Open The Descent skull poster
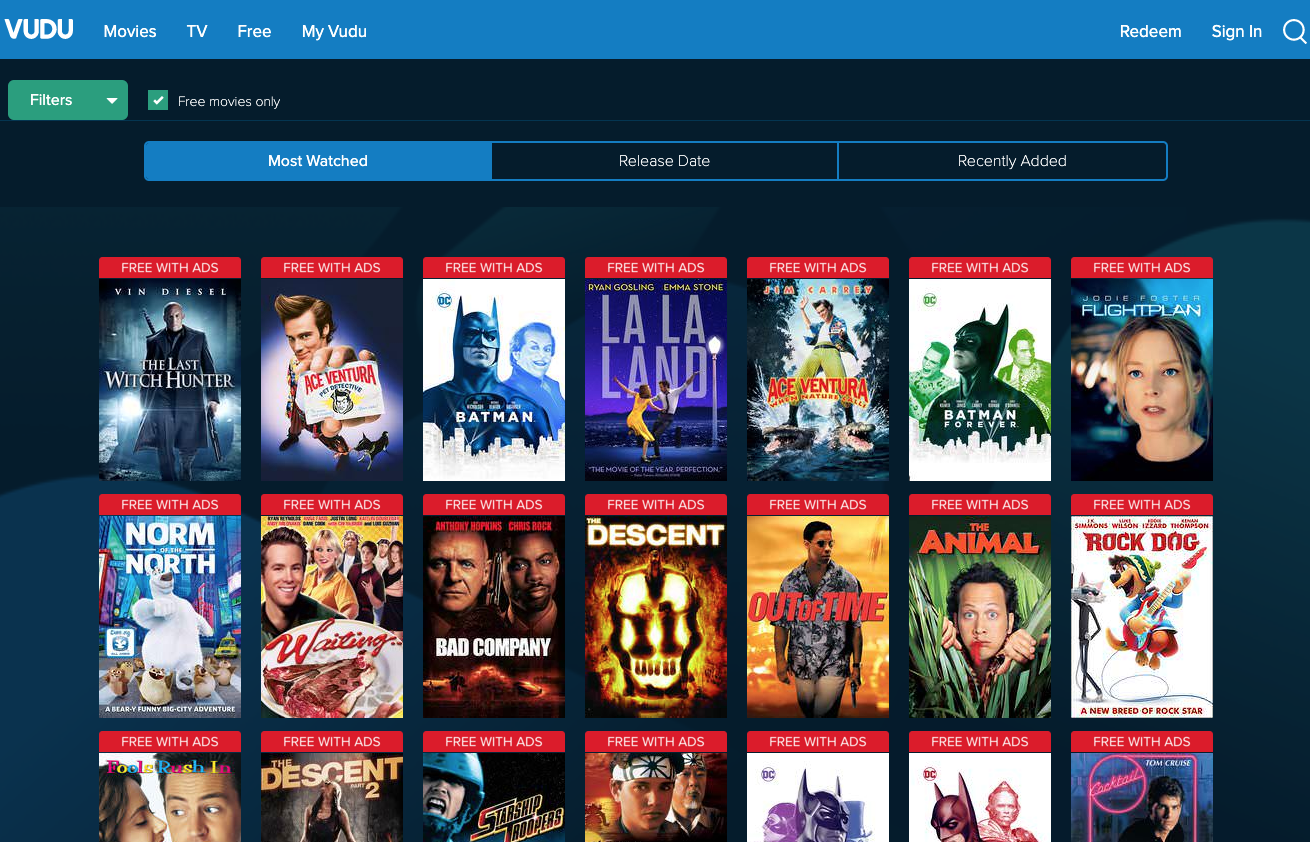 click(656, 617)
